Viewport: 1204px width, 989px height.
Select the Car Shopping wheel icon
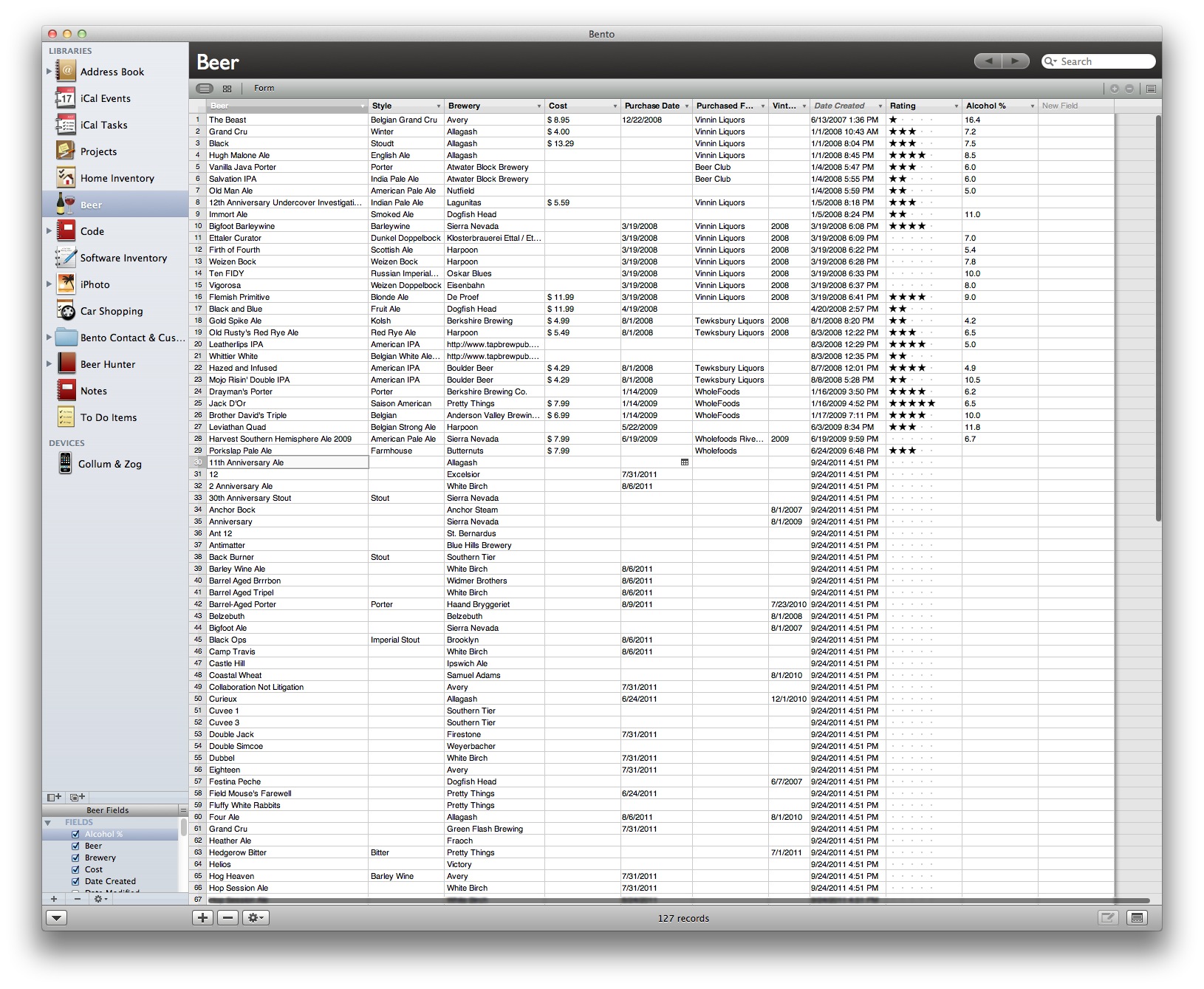tap(66, 311)
